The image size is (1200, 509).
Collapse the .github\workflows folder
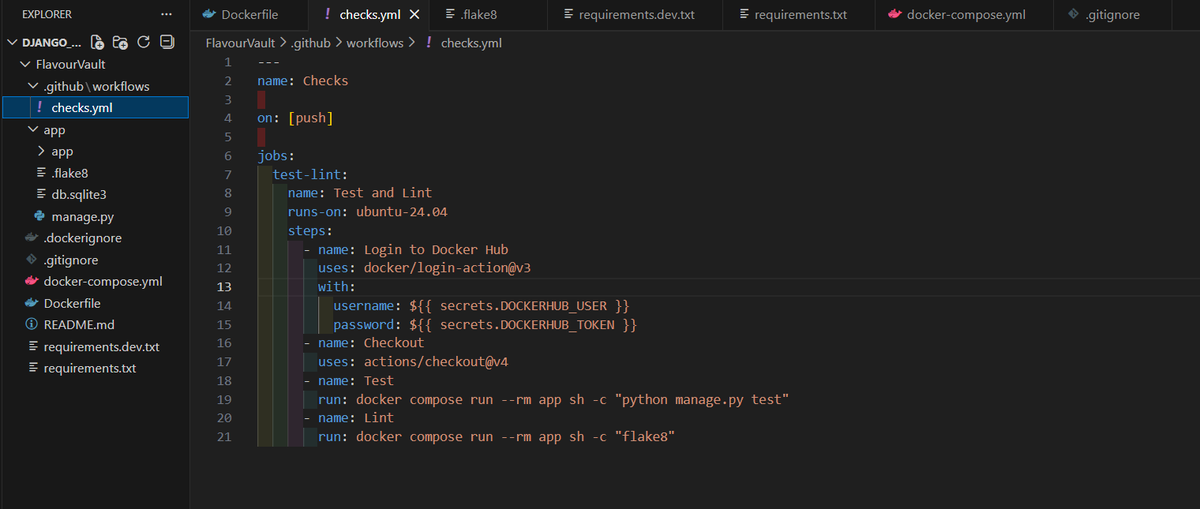tap(34, 86)
